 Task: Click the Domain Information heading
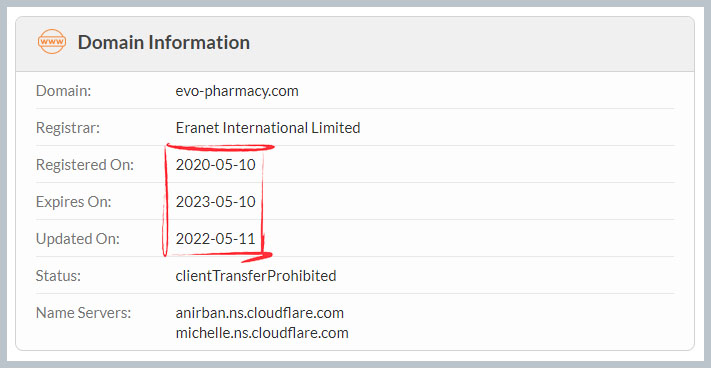[x=164, y=42]
